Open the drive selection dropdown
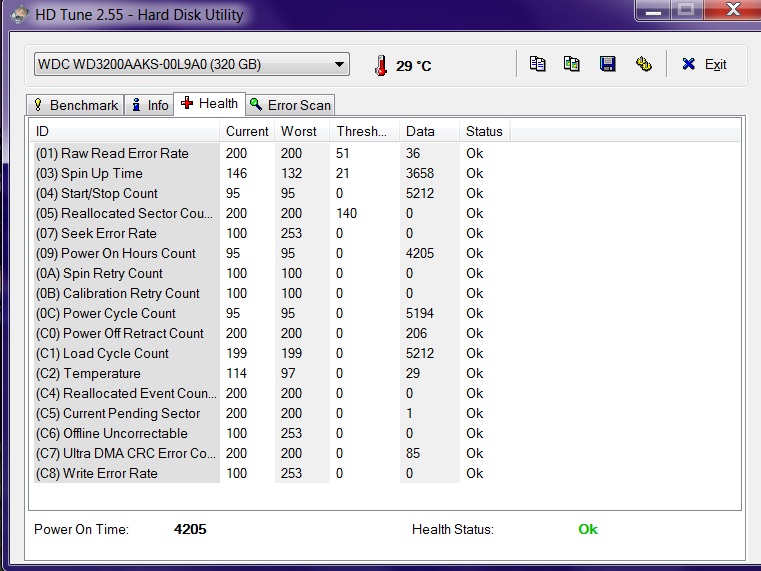This screenshot has width=761, height=571. point(192,64)
